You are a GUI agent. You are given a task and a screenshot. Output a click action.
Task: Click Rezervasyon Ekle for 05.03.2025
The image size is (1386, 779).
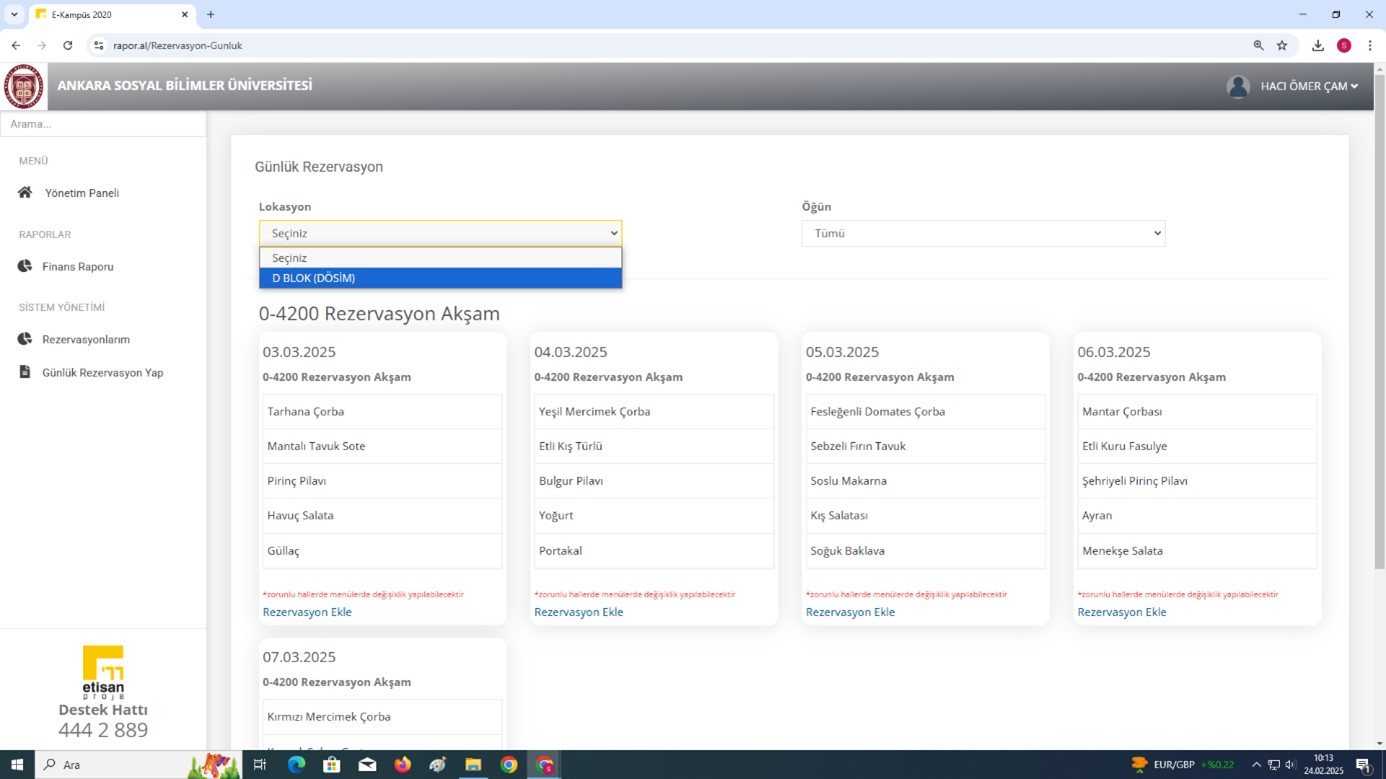(850, 612)
